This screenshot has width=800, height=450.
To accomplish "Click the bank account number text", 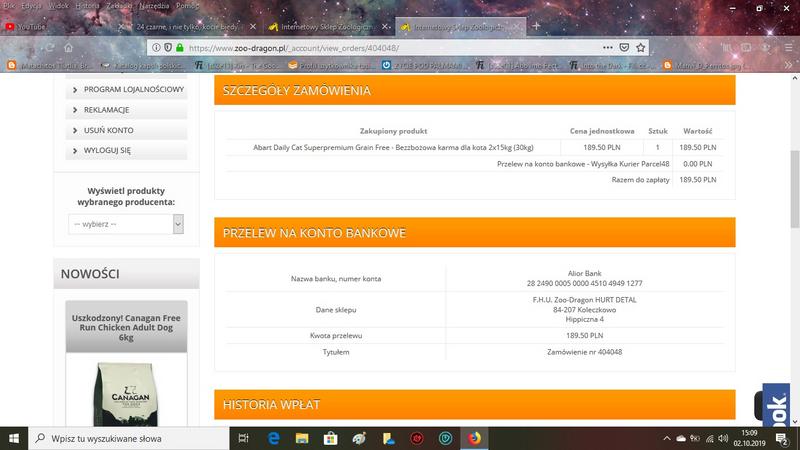I will point(584,283).
